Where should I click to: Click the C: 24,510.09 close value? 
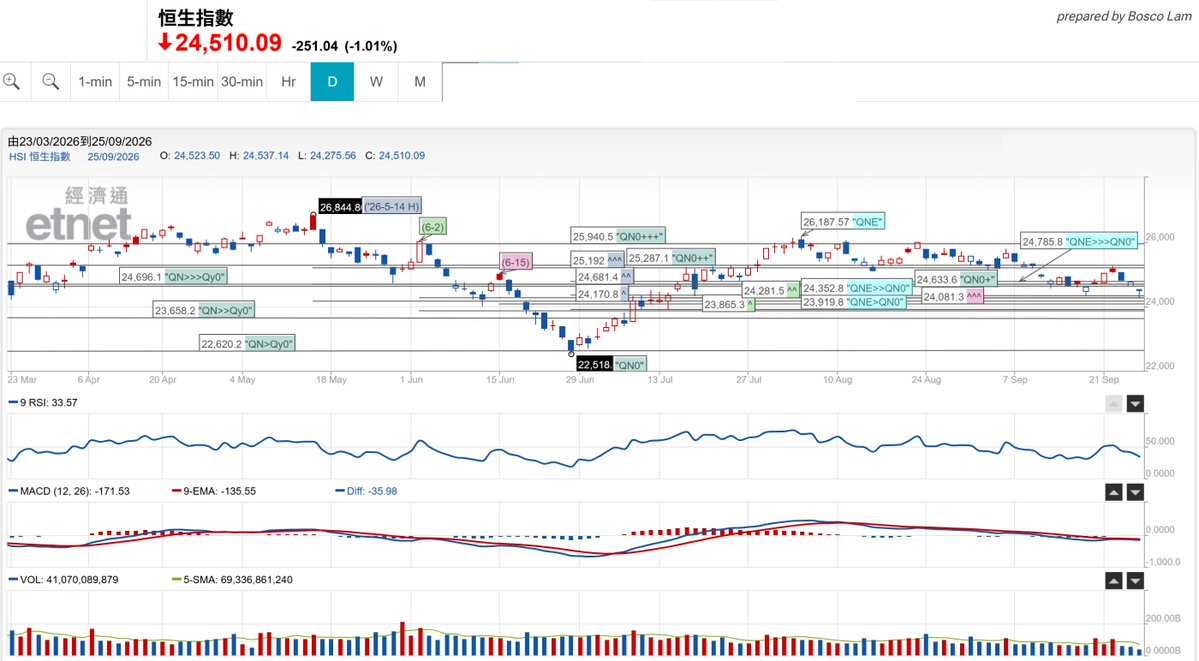395,155
